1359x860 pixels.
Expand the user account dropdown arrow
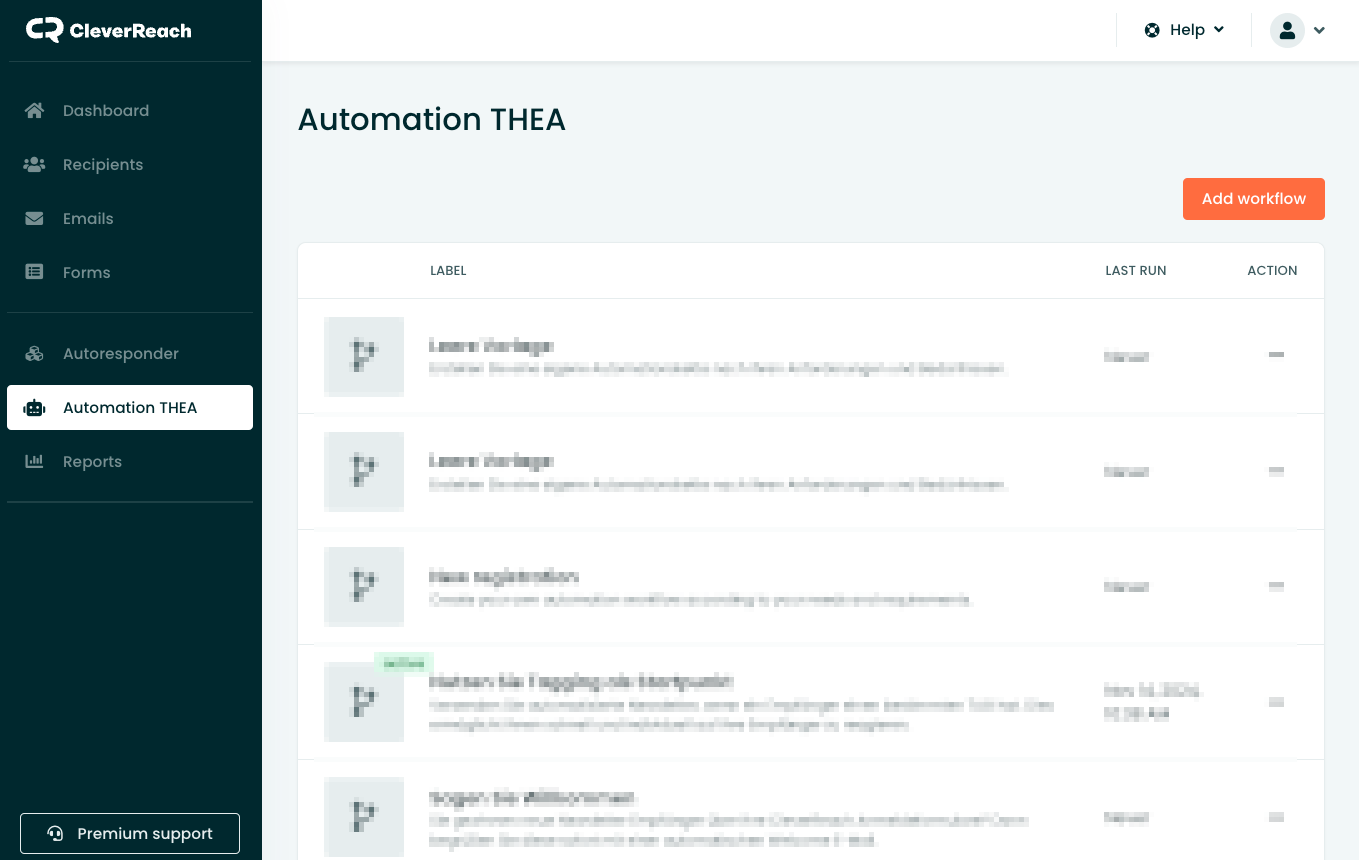coord(1319,30)
